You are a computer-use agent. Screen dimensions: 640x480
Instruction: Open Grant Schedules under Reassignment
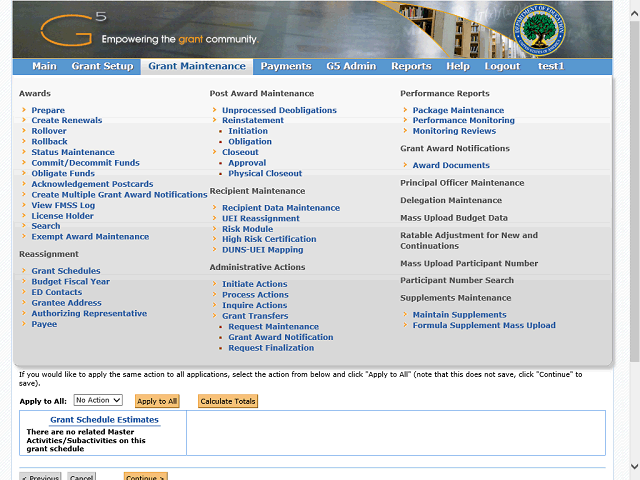pos(66,271)
